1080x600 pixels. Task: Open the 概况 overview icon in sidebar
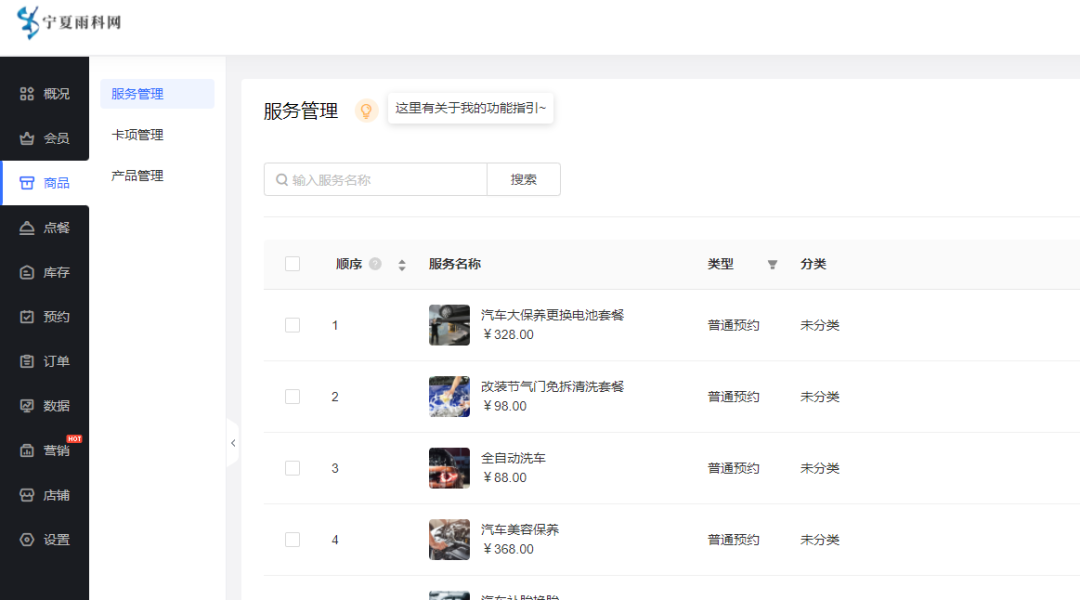coord(27,94)
